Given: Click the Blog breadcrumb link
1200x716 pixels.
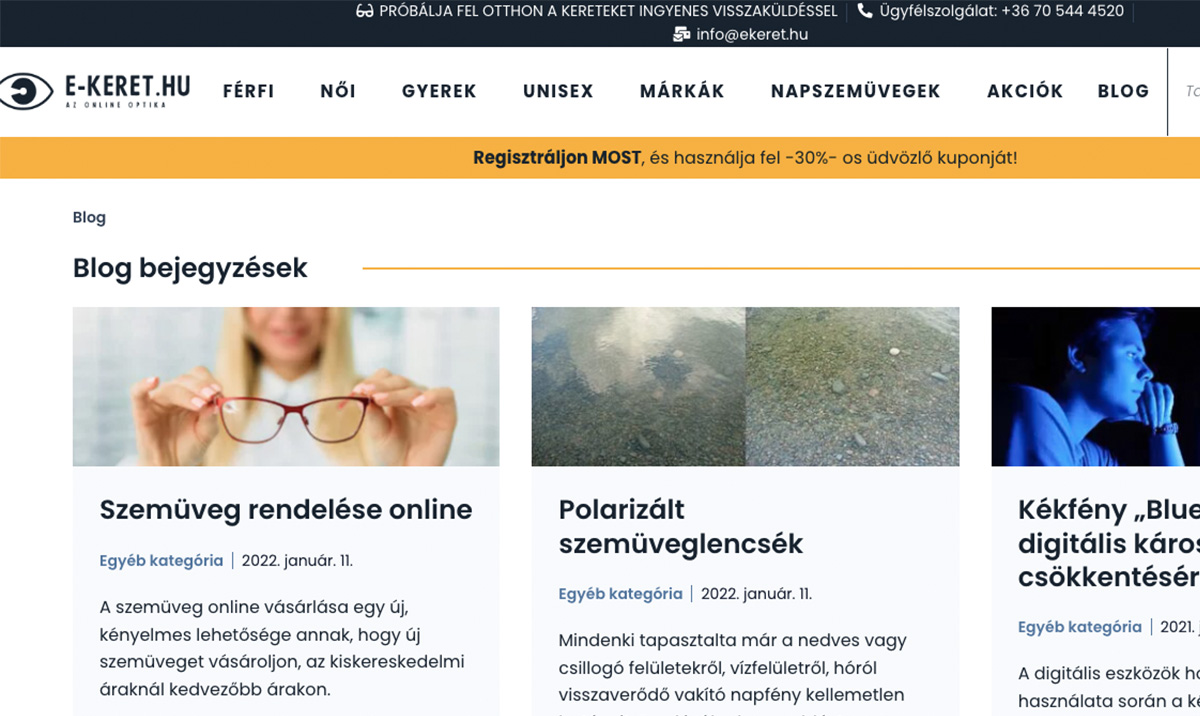Looking at the screenshot, I should (89, 217).
